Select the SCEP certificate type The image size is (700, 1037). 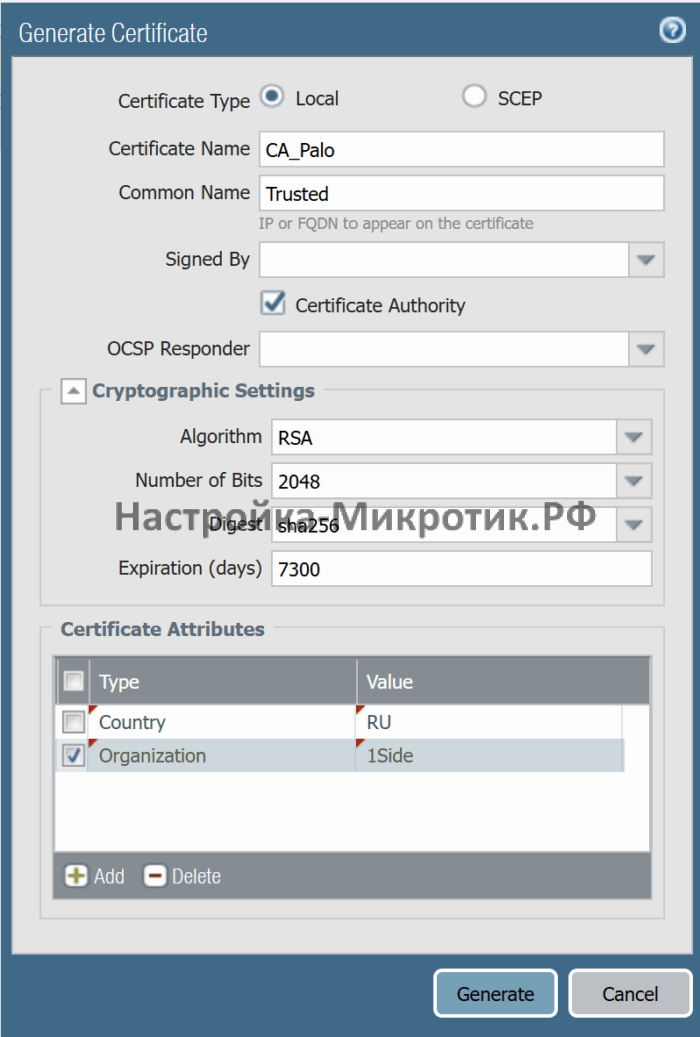(x=474, y=97)
